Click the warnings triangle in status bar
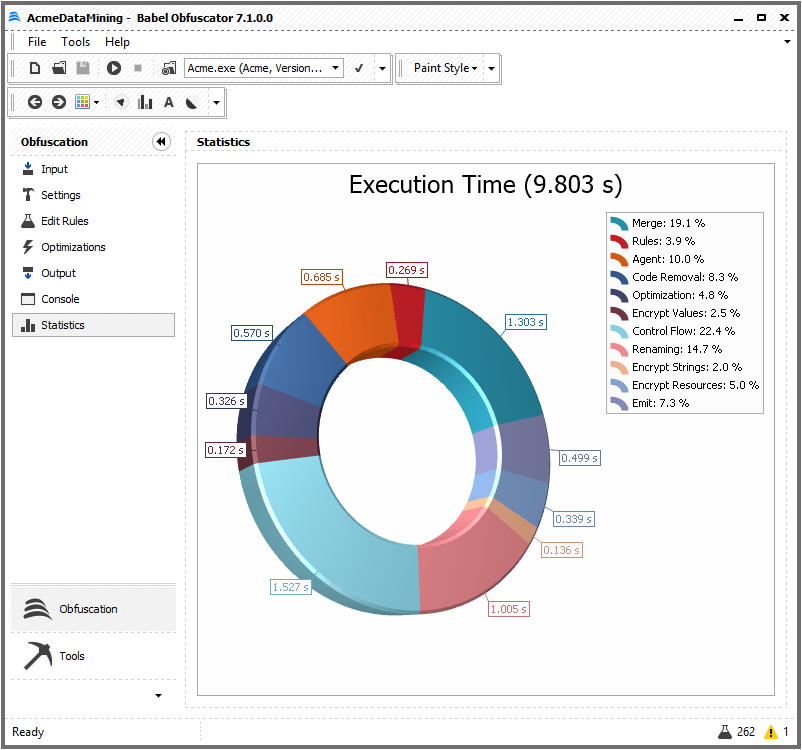The image size is (802, 750). click(770, 732)
